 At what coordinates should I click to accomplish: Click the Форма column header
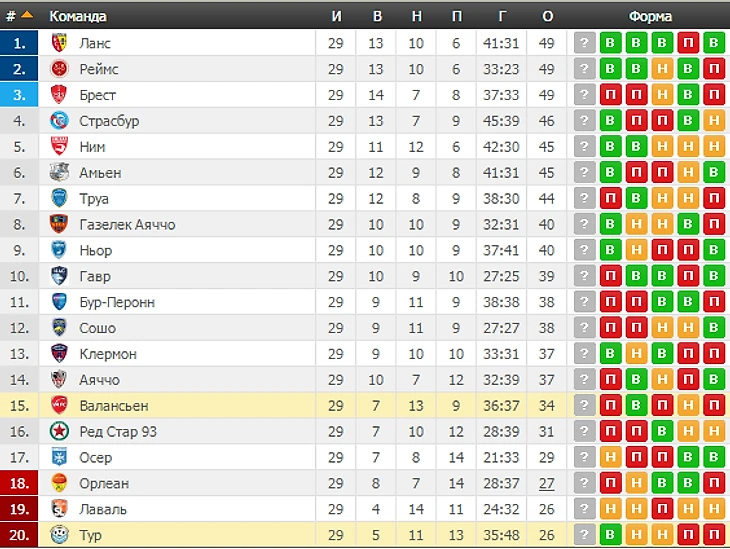650,16
